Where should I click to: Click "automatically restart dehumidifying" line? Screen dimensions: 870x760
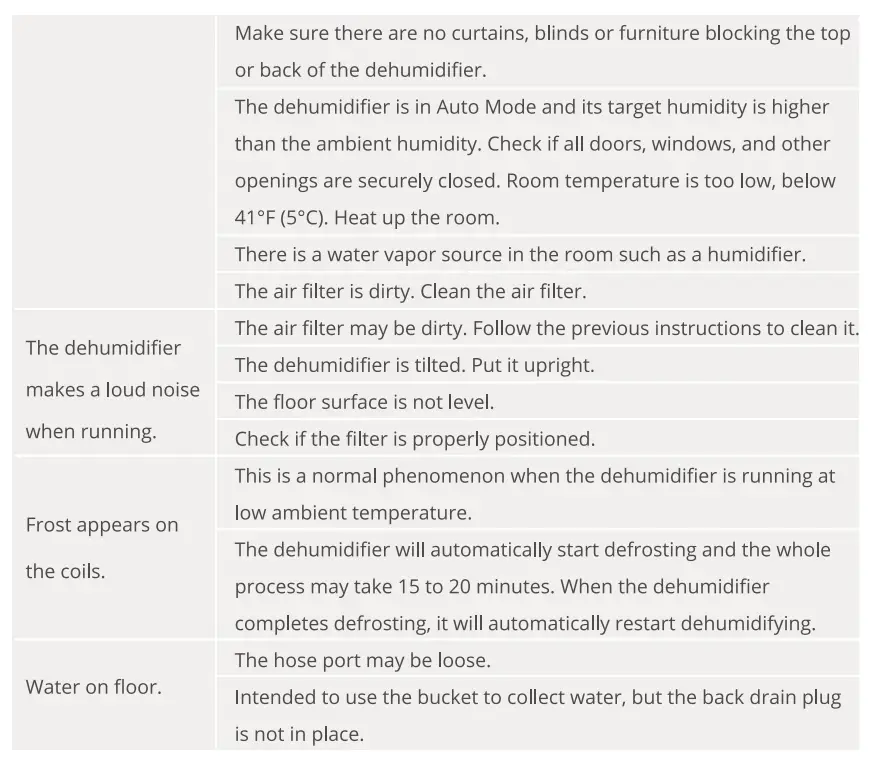[525, 624]
